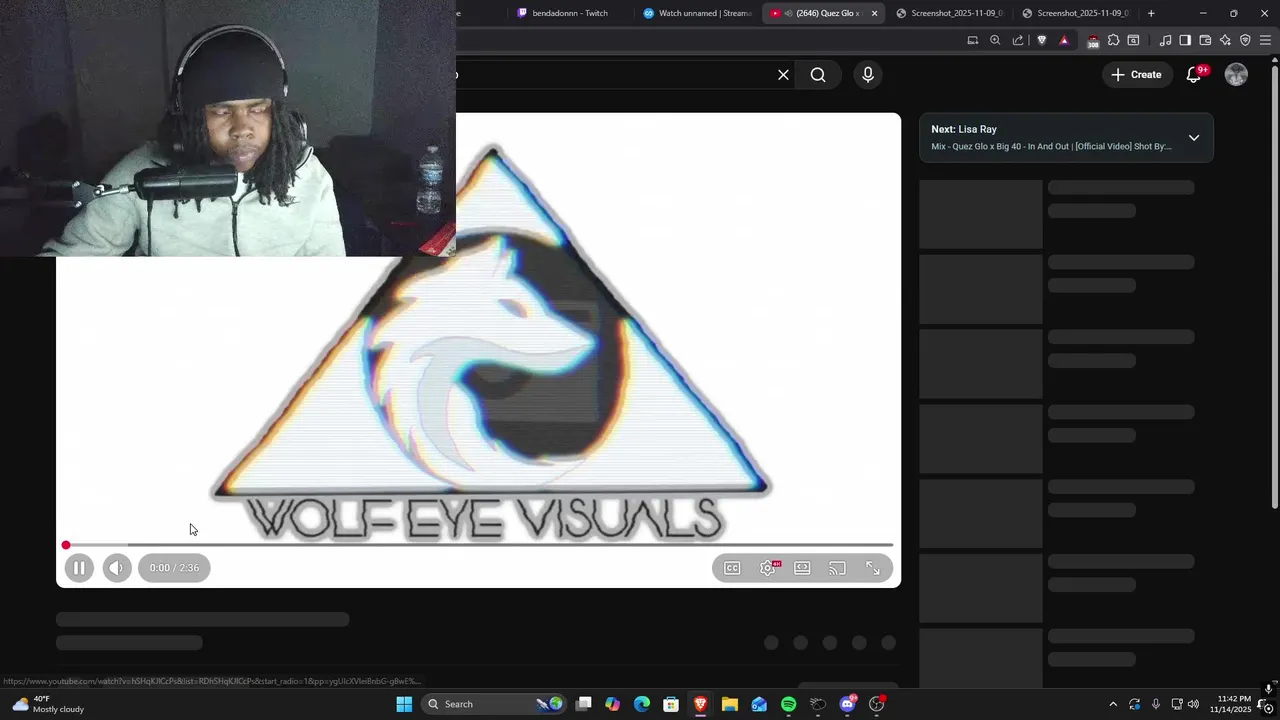Click the tab search window icon in toolbar
The height and width of the screenshot is (720, 1280).
pyautogui.click(x=1133, y=40)
